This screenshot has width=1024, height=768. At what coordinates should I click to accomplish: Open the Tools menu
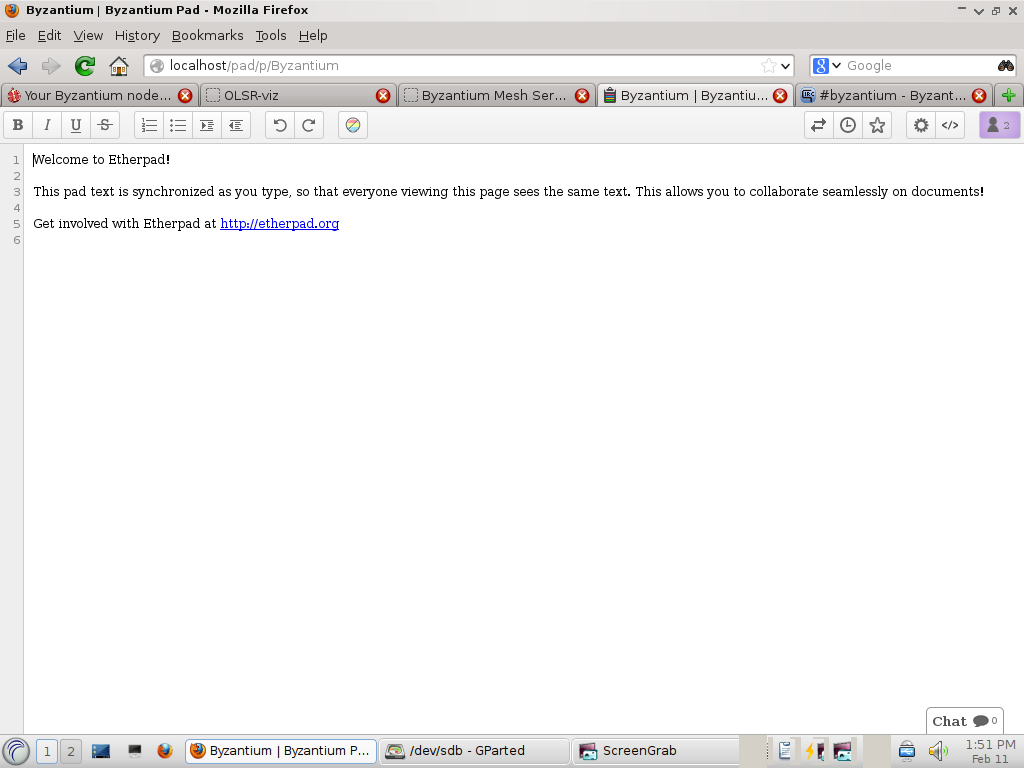(271, 35)
